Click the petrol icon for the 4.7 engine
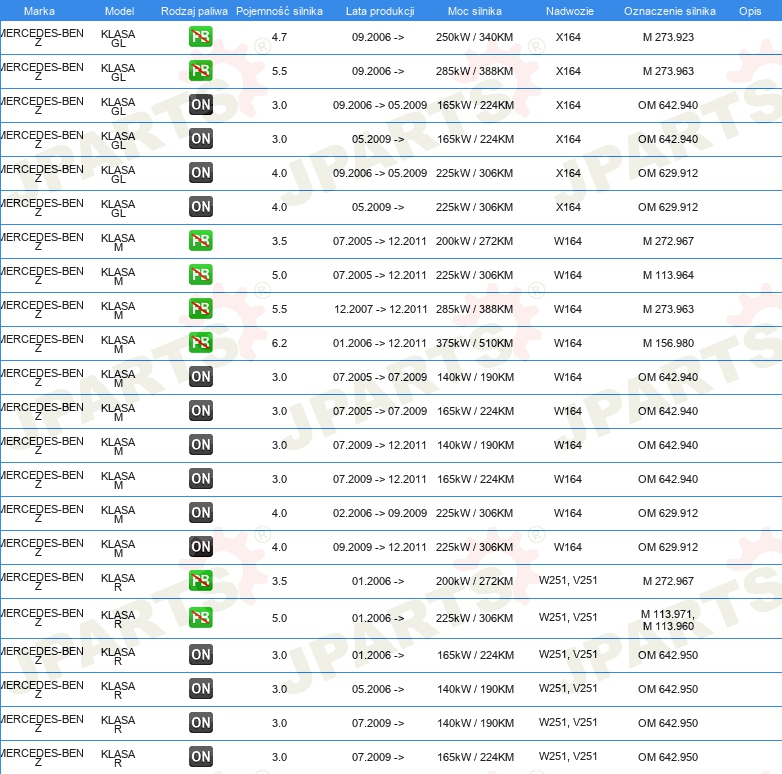This screenshot has width=782, height=774. click(200, 37)
